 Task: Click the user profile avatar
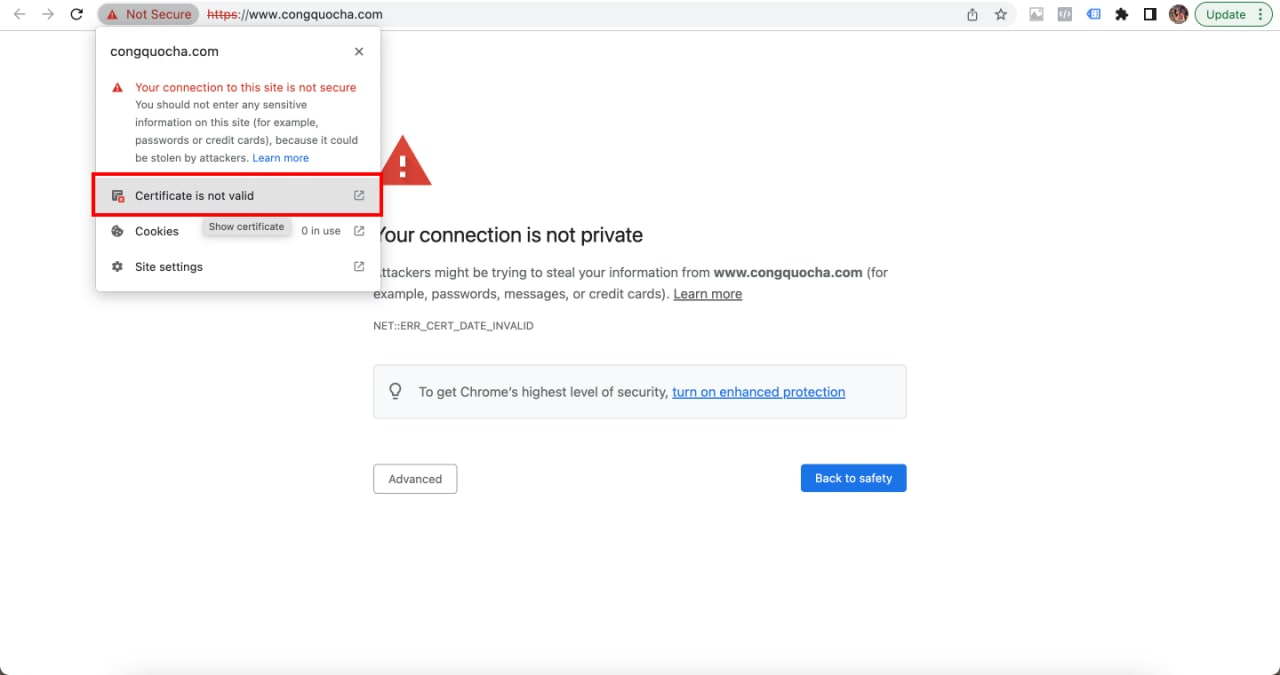[1178, 15]
